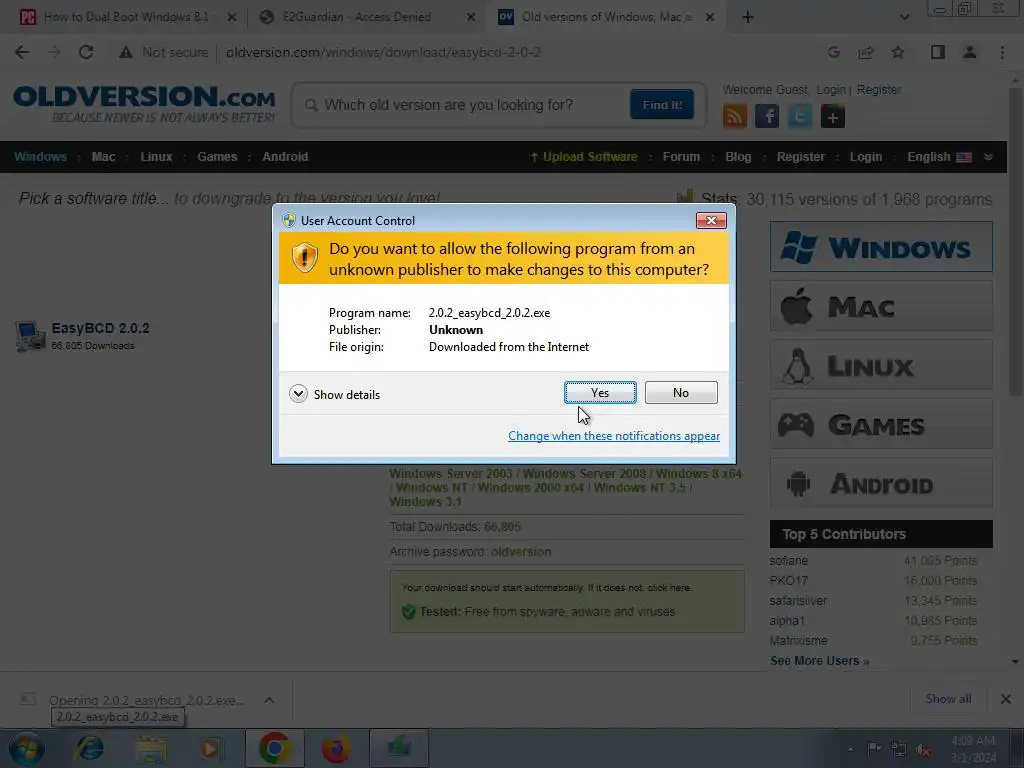Click Login in the black nav bar
Viewport: 1024px width, 768px height.
coord(865,157)
